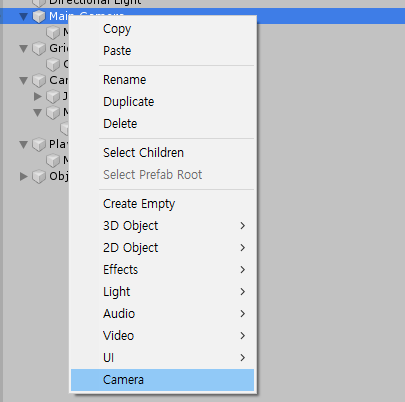
Task: Open the Effects submenu
Action: 162,270
